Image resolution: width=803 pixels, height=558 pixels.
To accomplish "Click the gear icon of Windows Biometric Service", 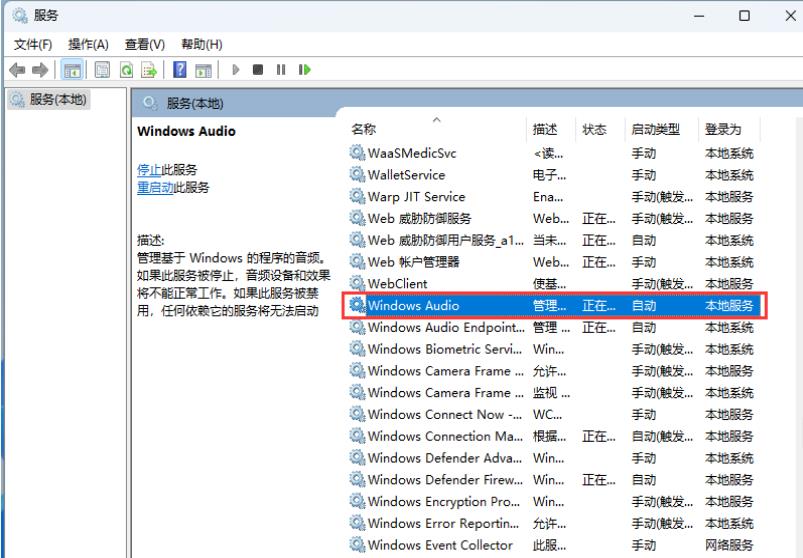I will [x=357, y=349].
